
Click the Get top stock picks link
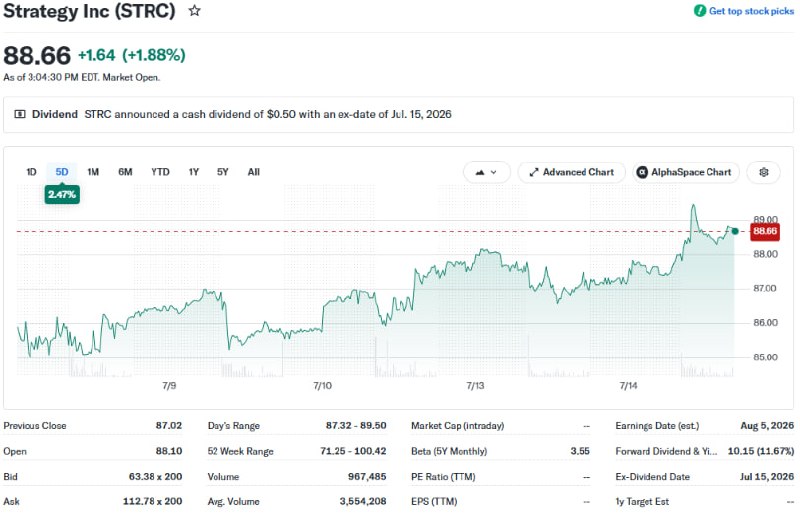[x=751, y=11]
